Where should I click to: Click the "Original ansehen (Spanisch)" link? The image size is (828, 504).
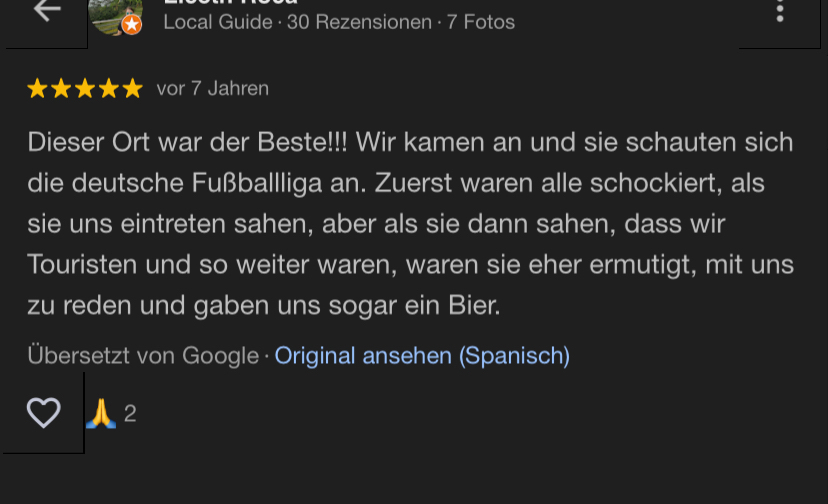point(422,355)
